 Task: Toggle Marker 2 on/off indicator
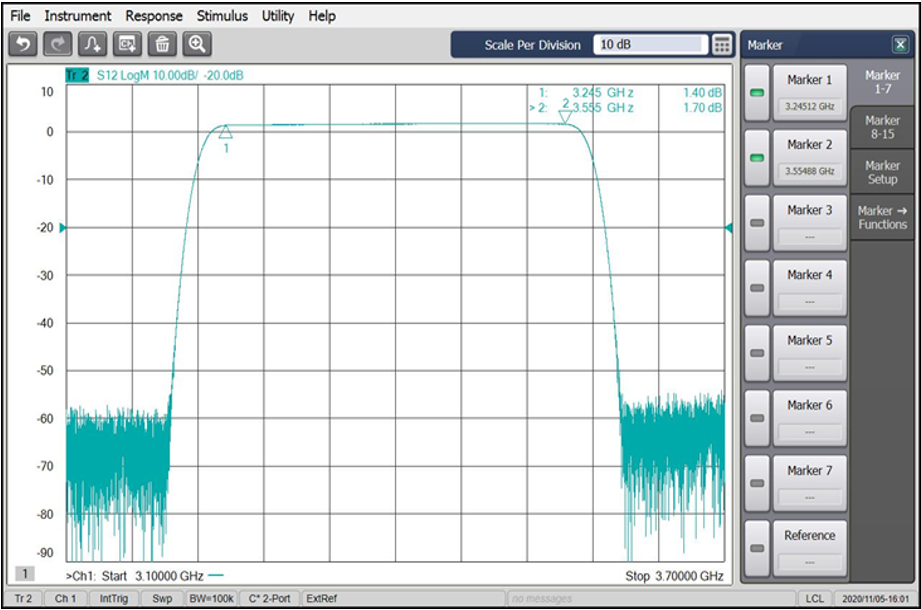(x=758, y=158)
